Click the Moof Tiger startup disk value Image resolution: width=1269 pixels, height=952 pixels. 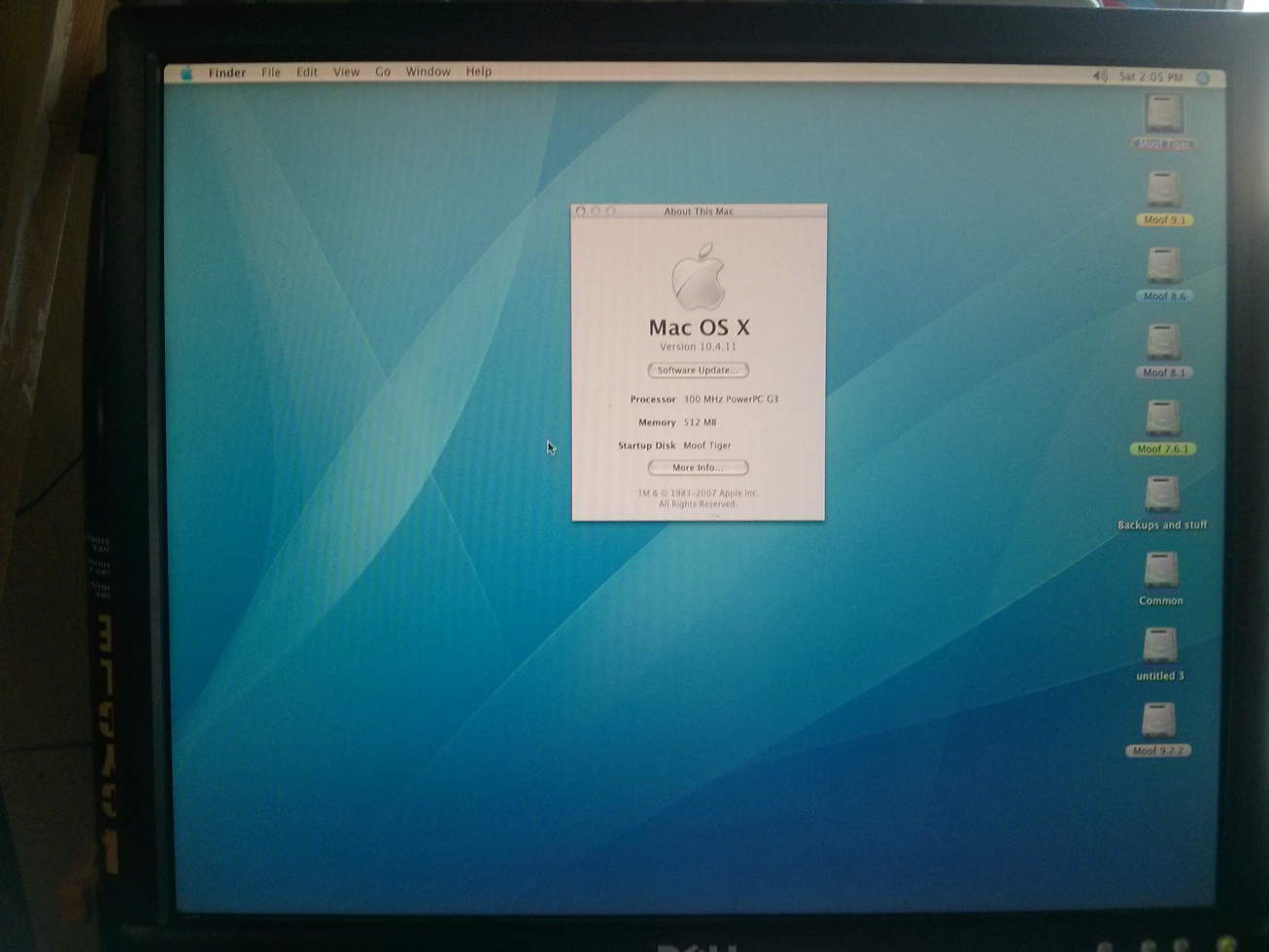(x=707, y=446)
